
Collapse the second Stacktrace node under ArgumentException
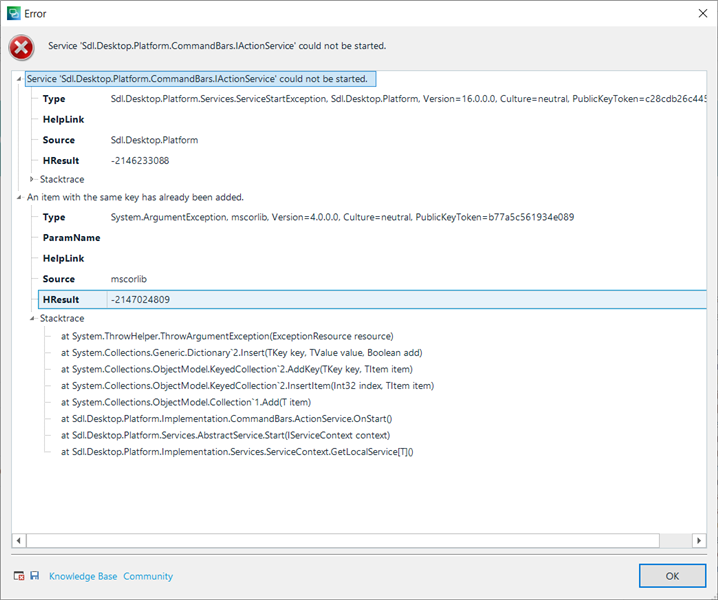(32, 318)
